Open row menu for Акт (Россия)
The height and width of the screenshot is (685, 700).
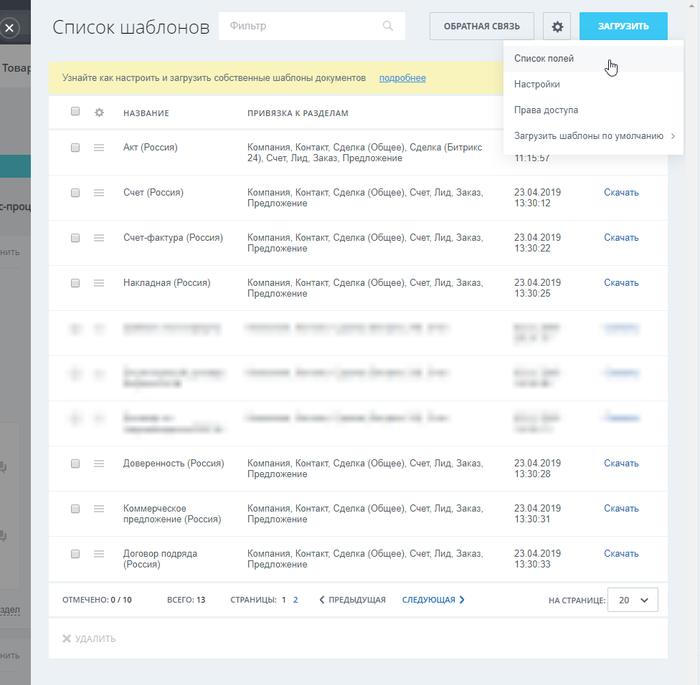click(x=99, y=148)
